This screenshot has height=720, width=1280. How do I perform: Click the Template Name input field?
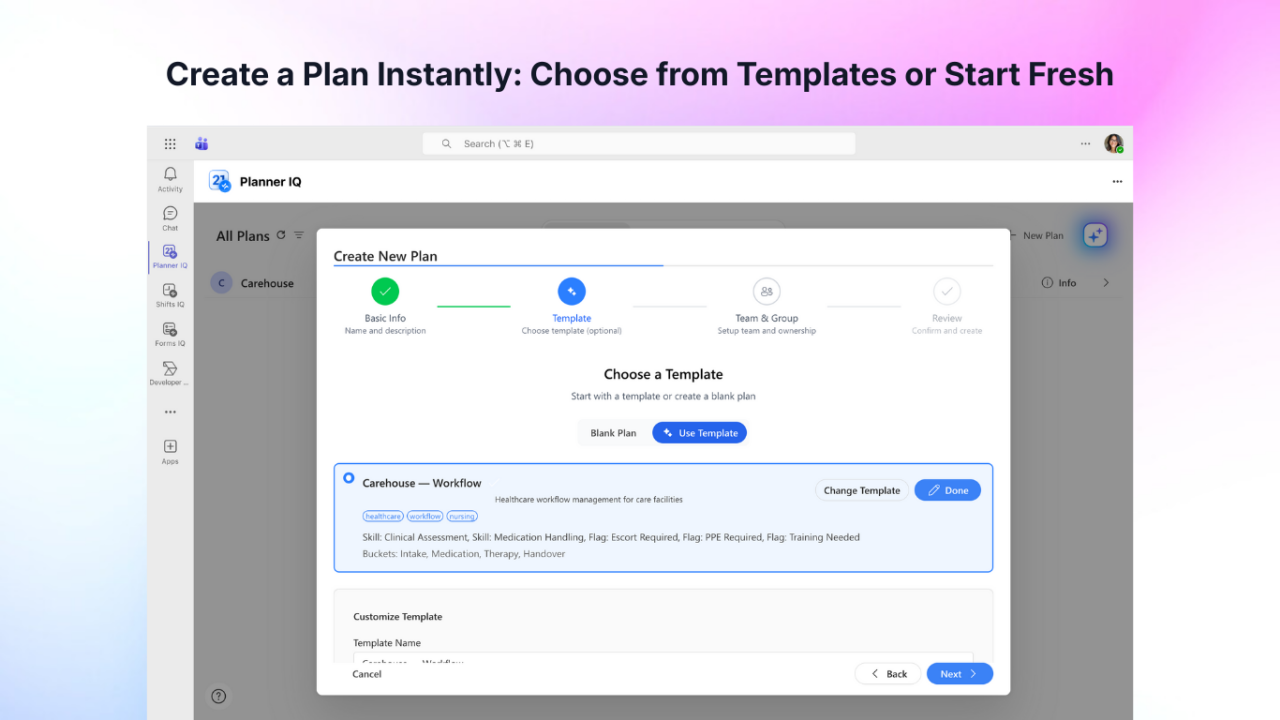point(663,658)
